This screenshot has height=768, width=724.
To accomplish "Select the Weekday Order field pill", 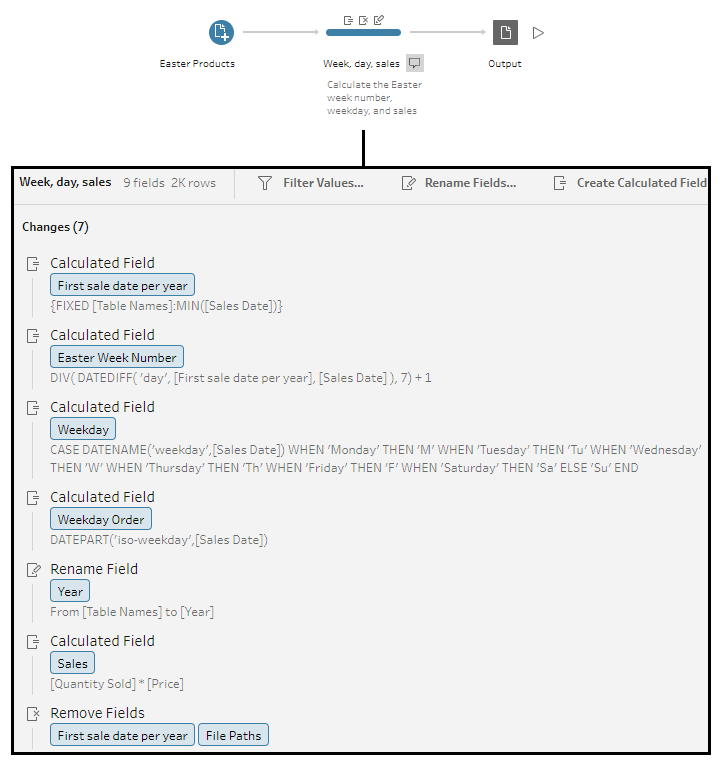I will click(101, 519).
